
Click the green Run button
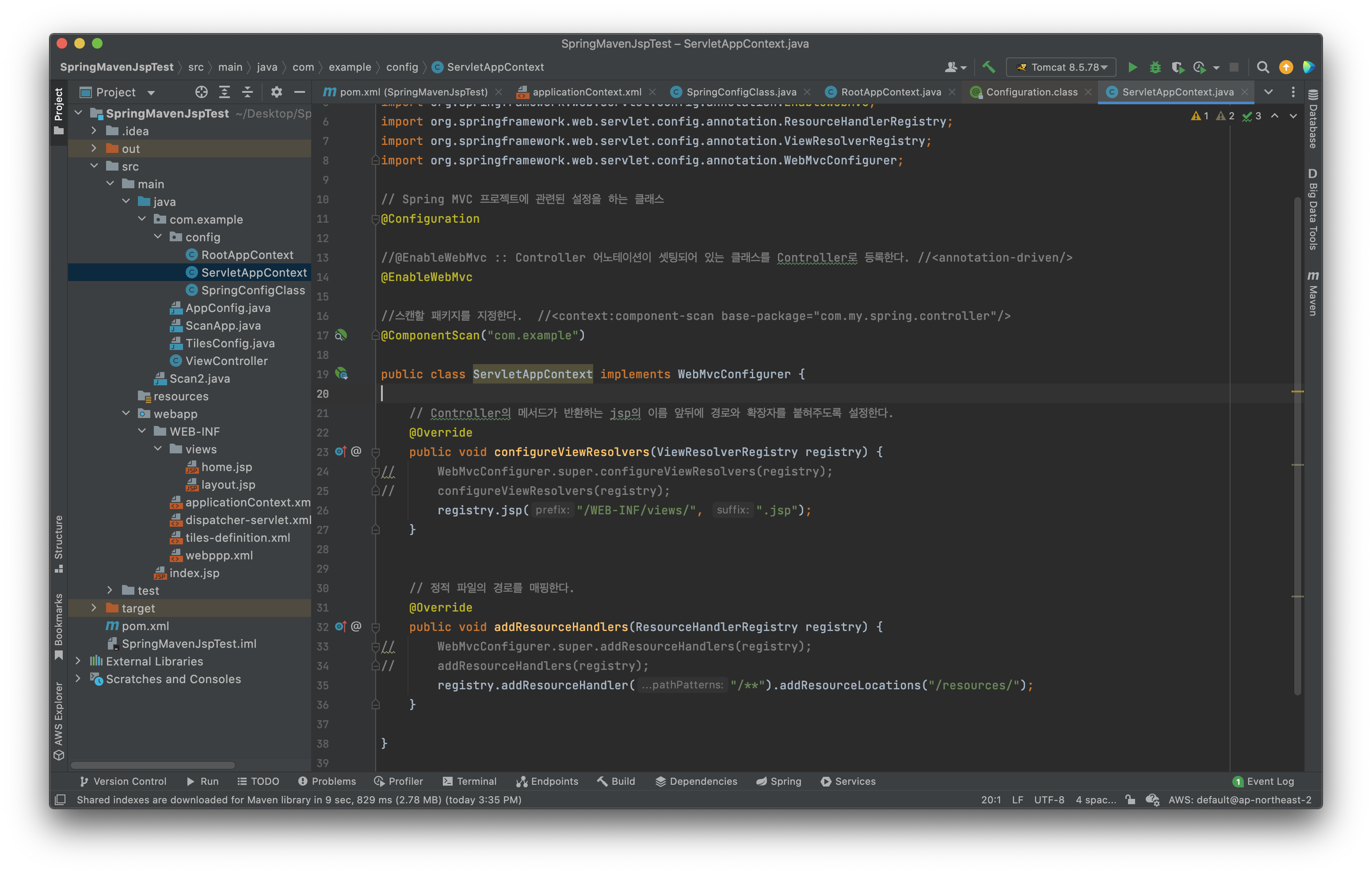click(x=1132, y=67)
